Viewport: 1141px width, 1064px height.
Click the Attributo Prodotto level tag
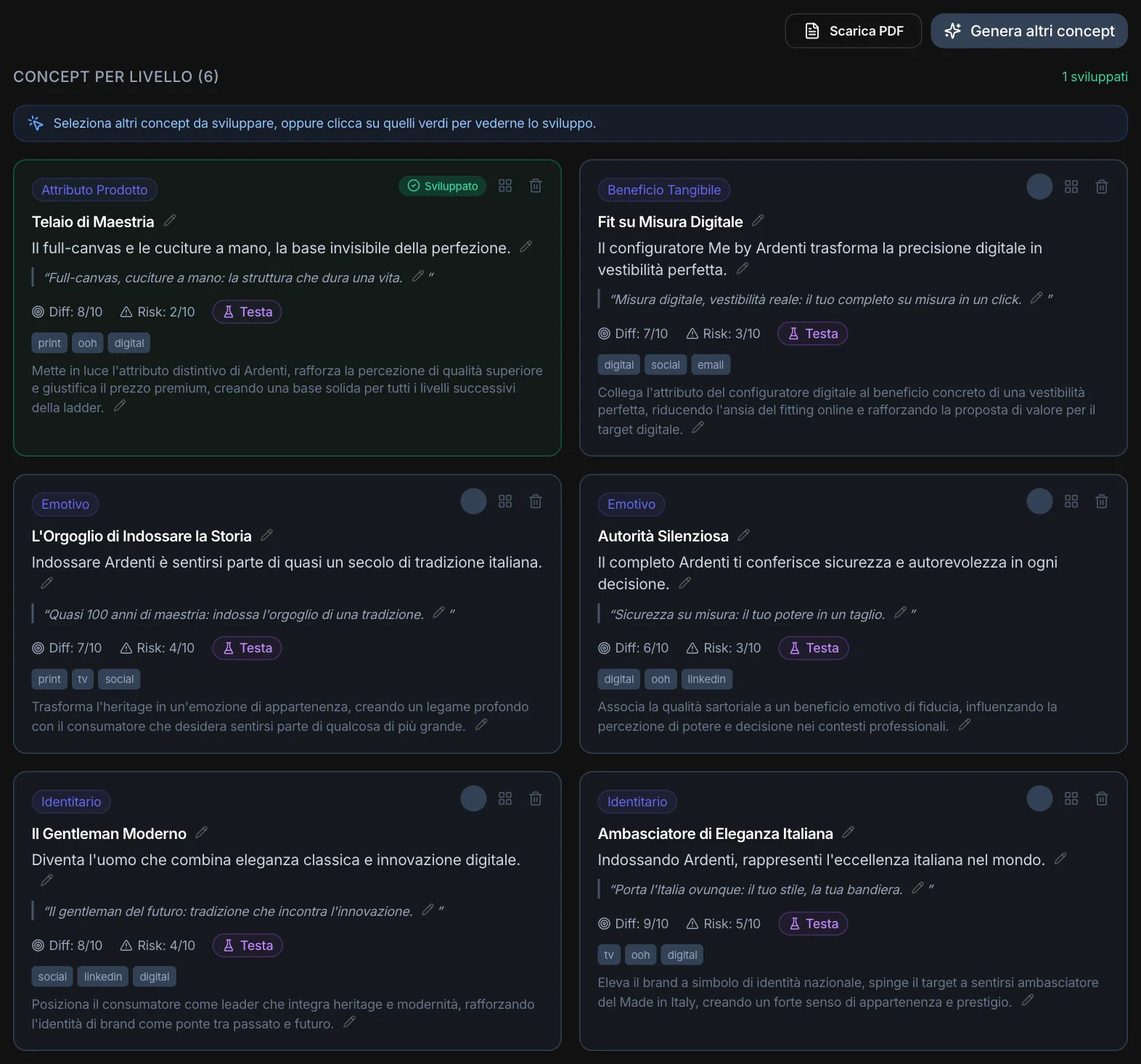94,190
